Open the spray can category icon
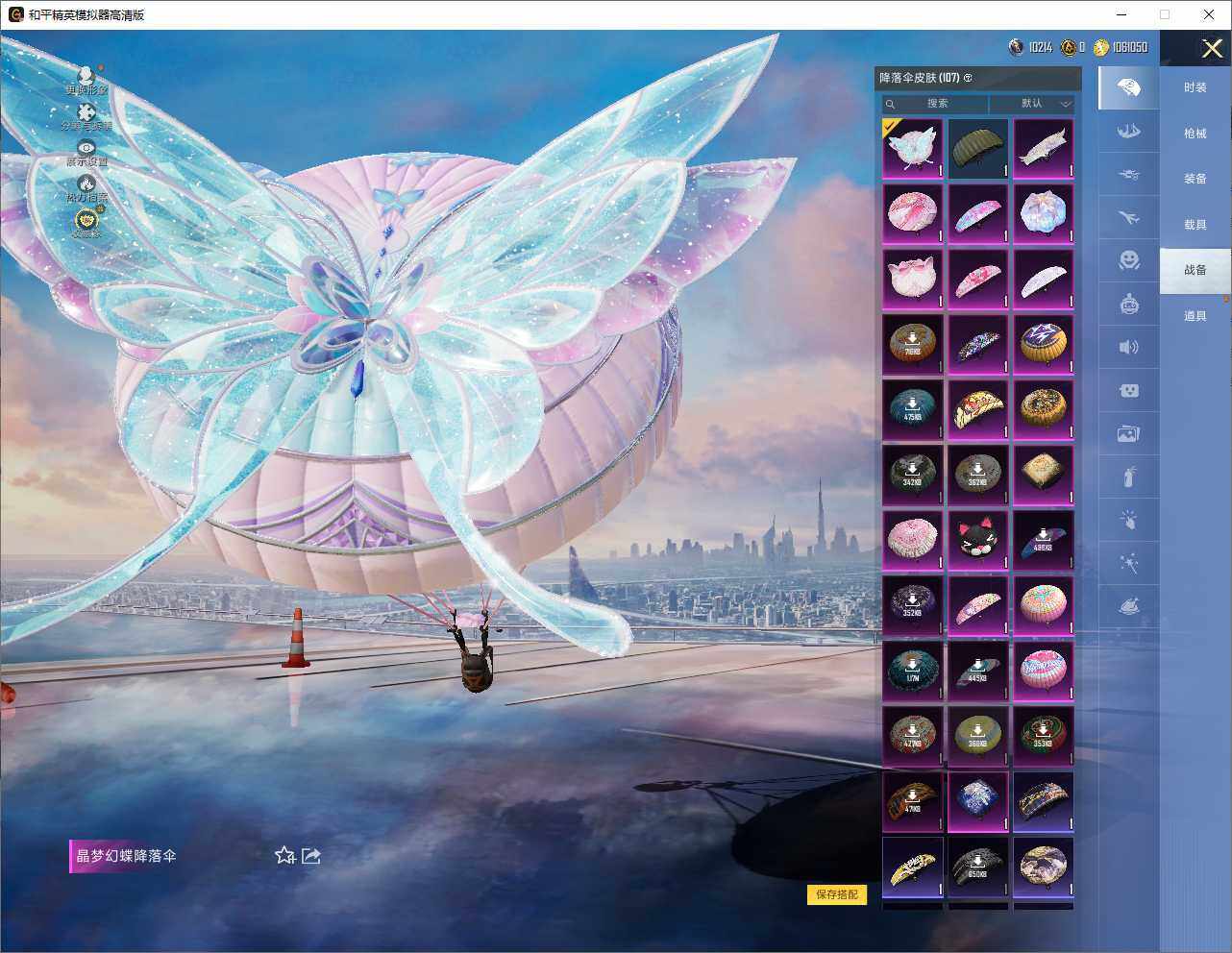Image resolution: width=1232 pixels, height=953 pixels. pyautogui.click(x=1129, y=476)
